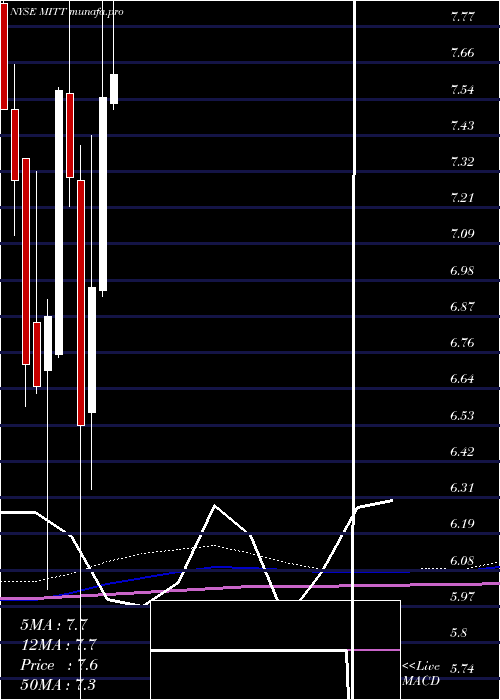
Task: Click the tall red candlestick reaching 6.53
Action: pyautogui.click(x=81, y=303)
